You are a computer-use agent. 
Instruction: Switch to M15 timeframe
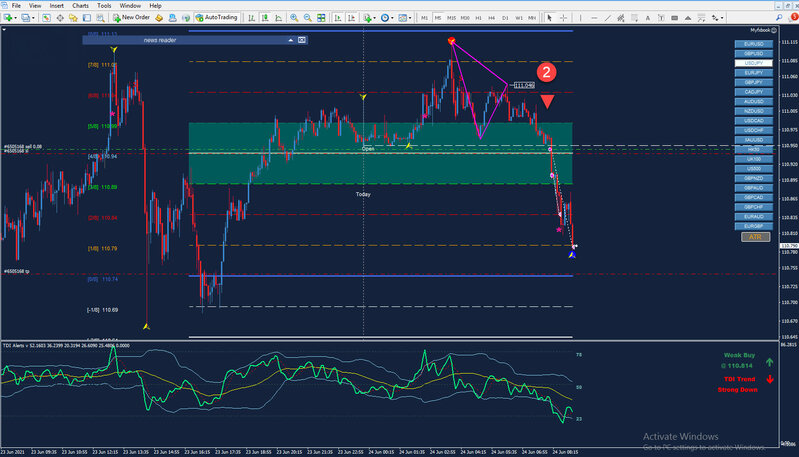pyautogui.click(x=451, y=18)
